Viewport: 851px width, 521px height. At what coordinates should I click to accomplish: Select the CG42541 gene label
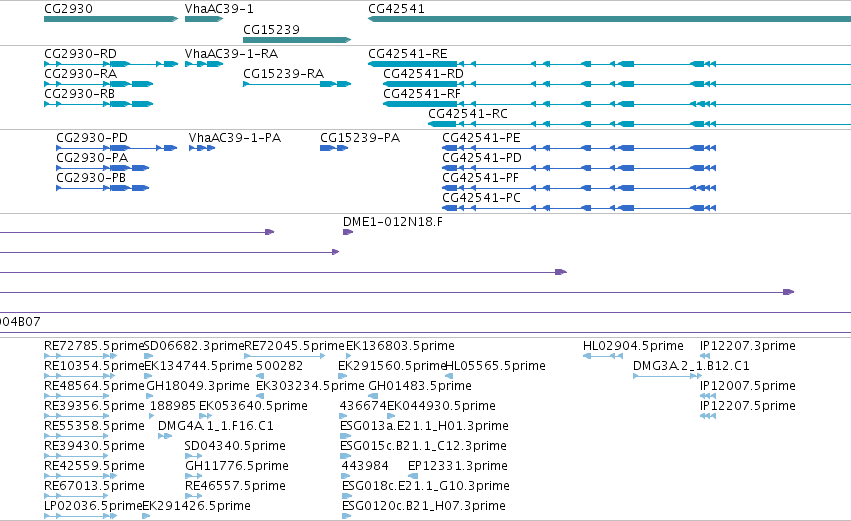(396, 9)
